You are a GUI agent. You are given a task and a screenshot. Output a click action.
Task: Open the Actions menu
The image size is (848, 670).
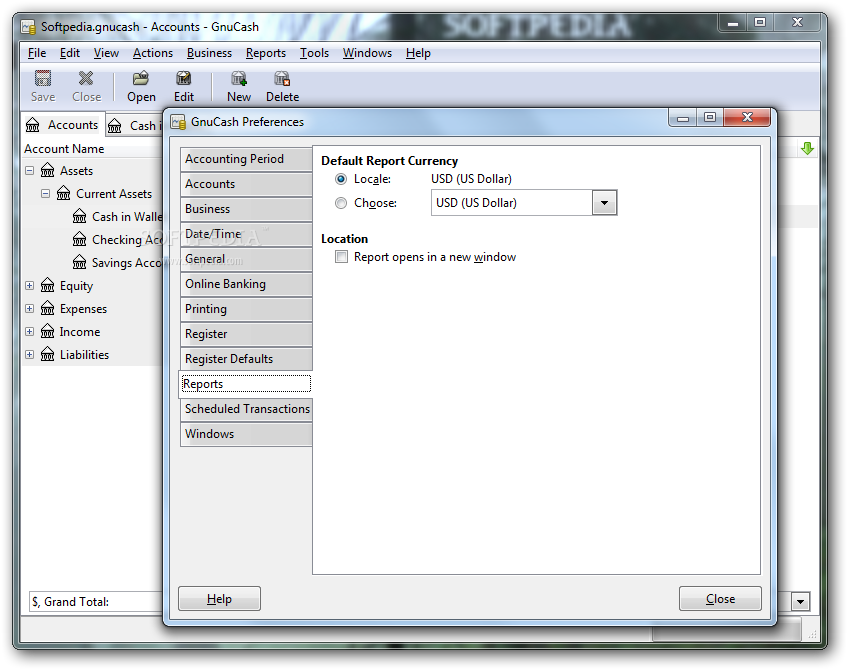(x=153, y=53)
